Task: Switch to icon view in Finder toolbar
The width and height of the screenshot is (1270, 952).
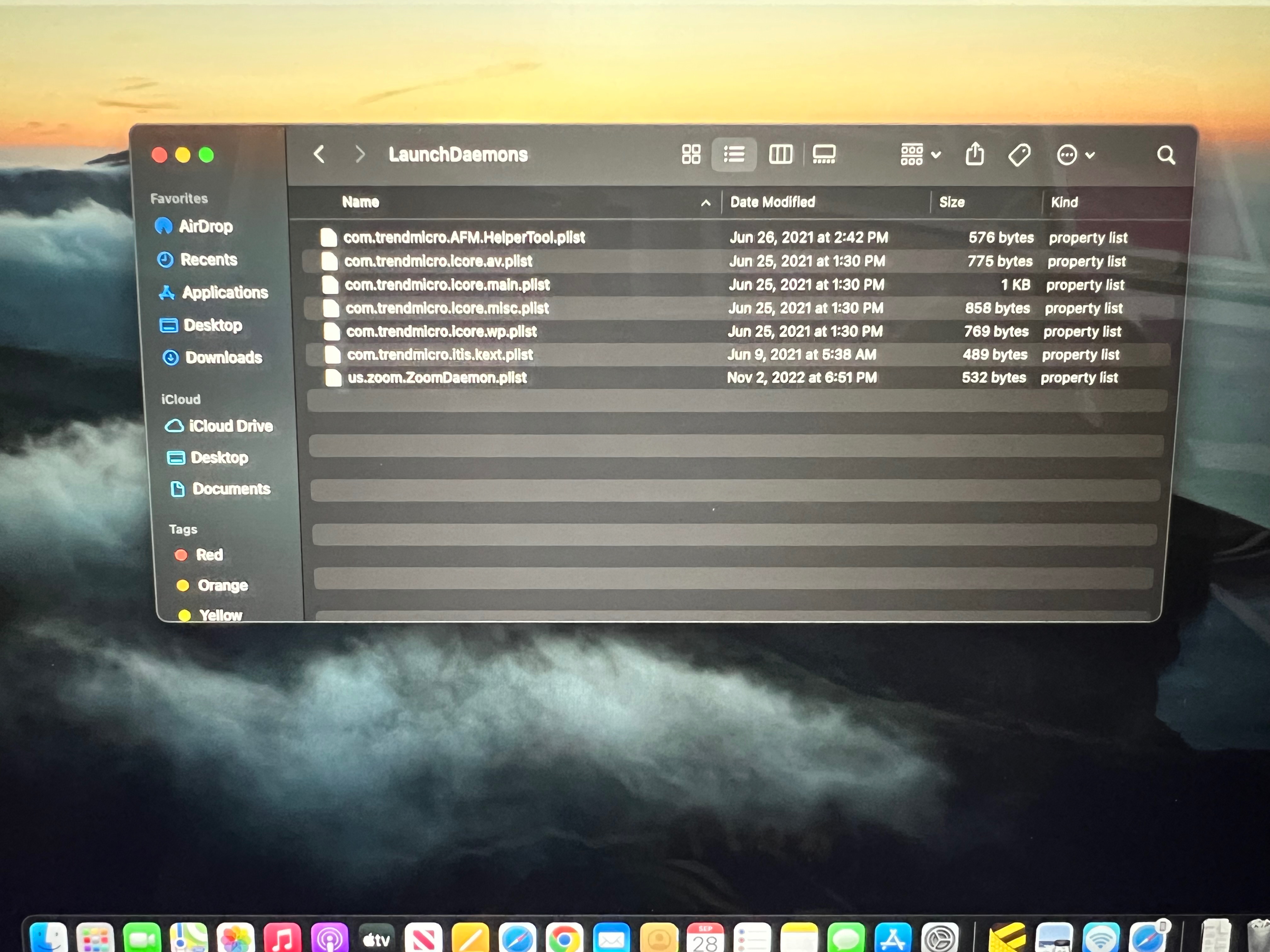Action: (x=691, y=154)
